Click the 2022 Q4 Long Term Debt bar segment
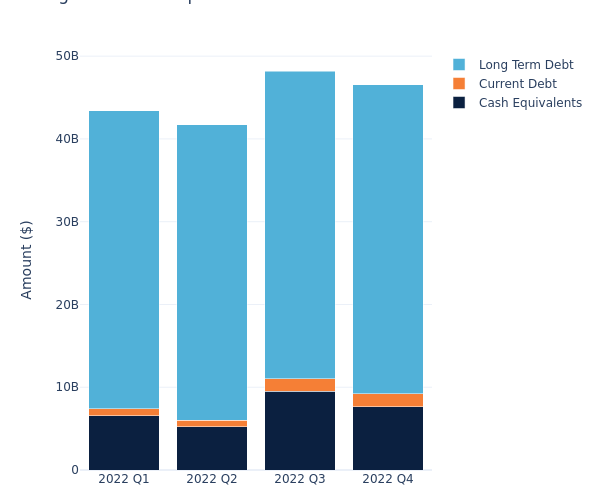Screen dimensions: 600x500 tap(388, 239)
